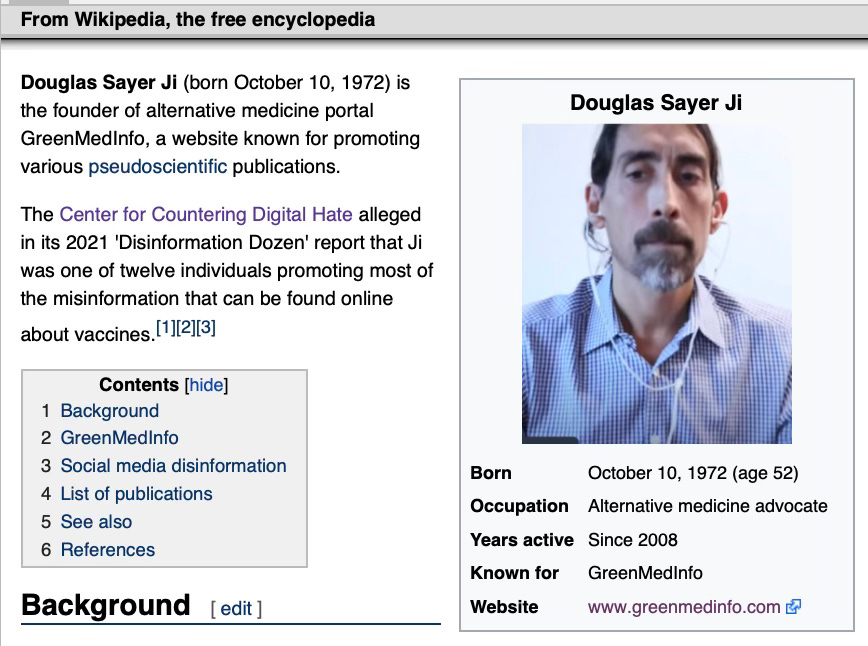This screenshot has height=646, width=868.
Task: Open the pseudoscientific link
Action: point(158,167)
